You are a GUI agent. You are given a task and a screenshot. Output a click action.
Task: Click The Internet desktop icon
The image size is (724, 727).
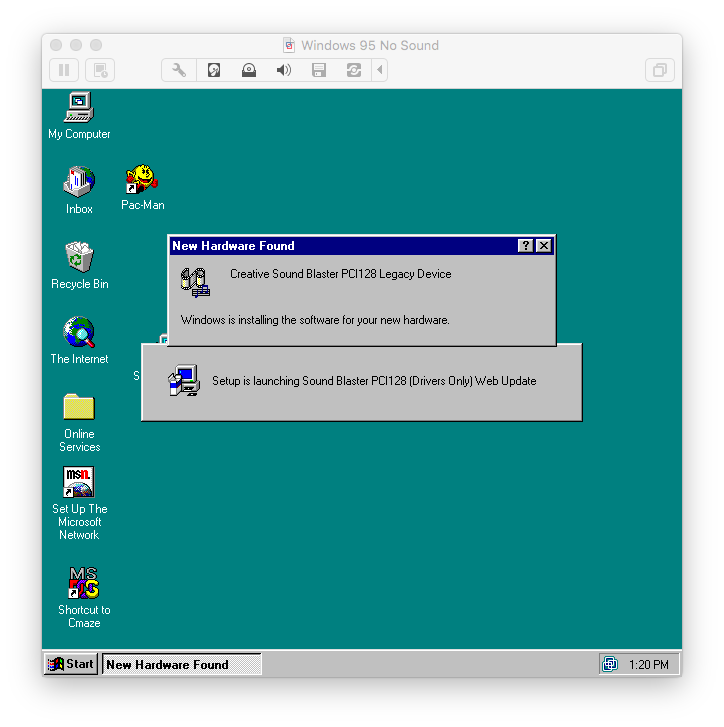pos(79,332)
